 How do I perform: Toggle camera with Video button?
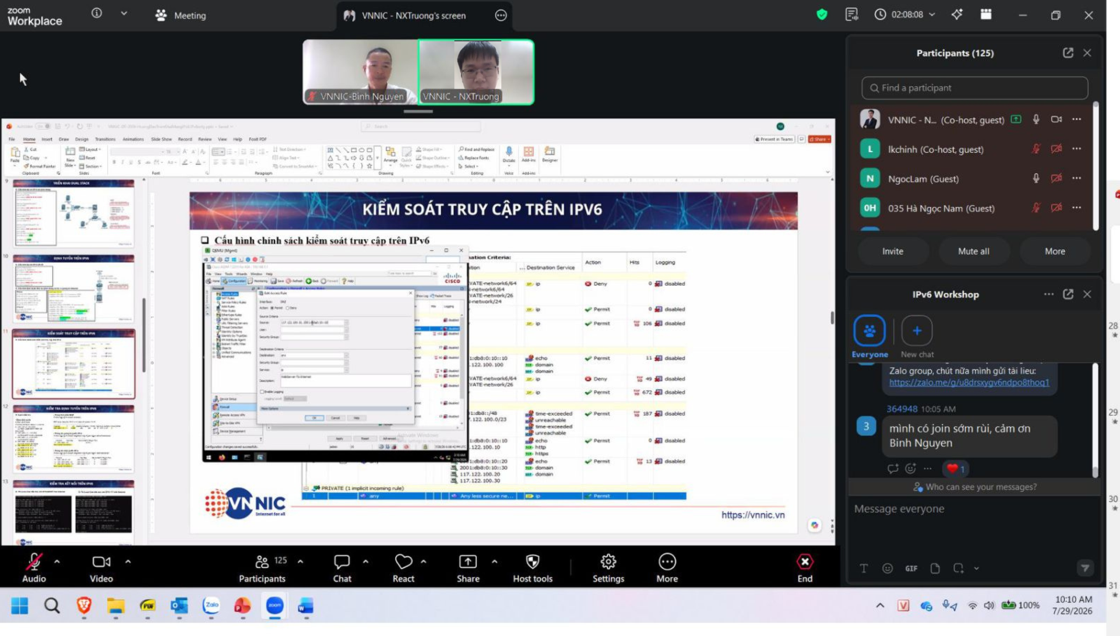(101, 567)
